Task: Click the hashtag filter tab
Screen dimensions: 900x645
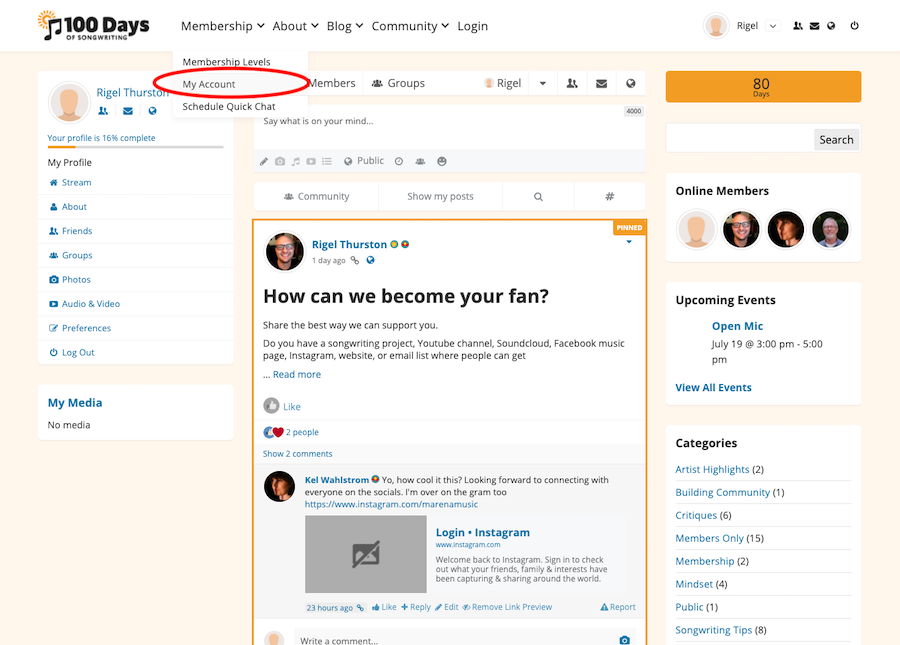Action: tap(610, 196)
